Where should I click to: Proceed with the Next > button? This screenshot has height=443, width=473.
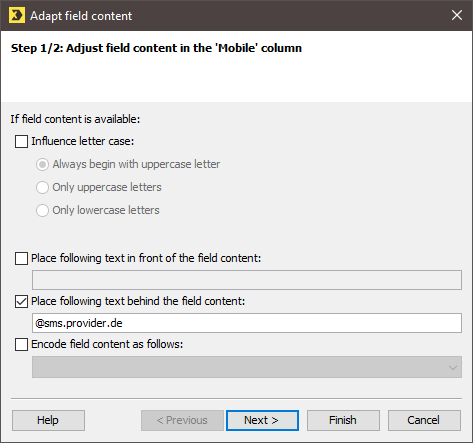(x=262, y=420)
